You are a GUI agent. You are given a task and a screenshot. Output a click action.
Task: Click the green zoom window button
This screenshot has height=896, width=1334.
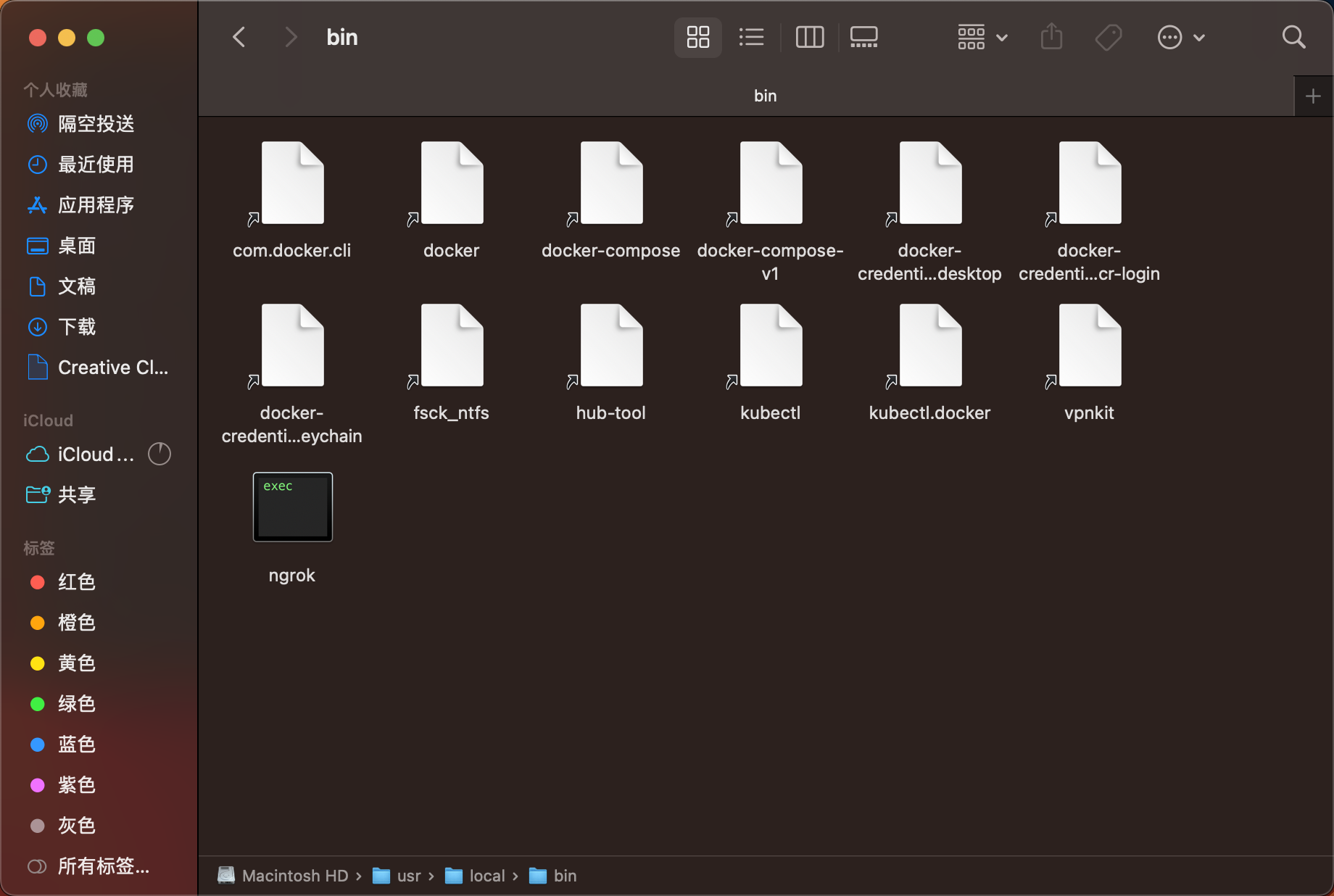pyautogui.click(x=96, y=38)
